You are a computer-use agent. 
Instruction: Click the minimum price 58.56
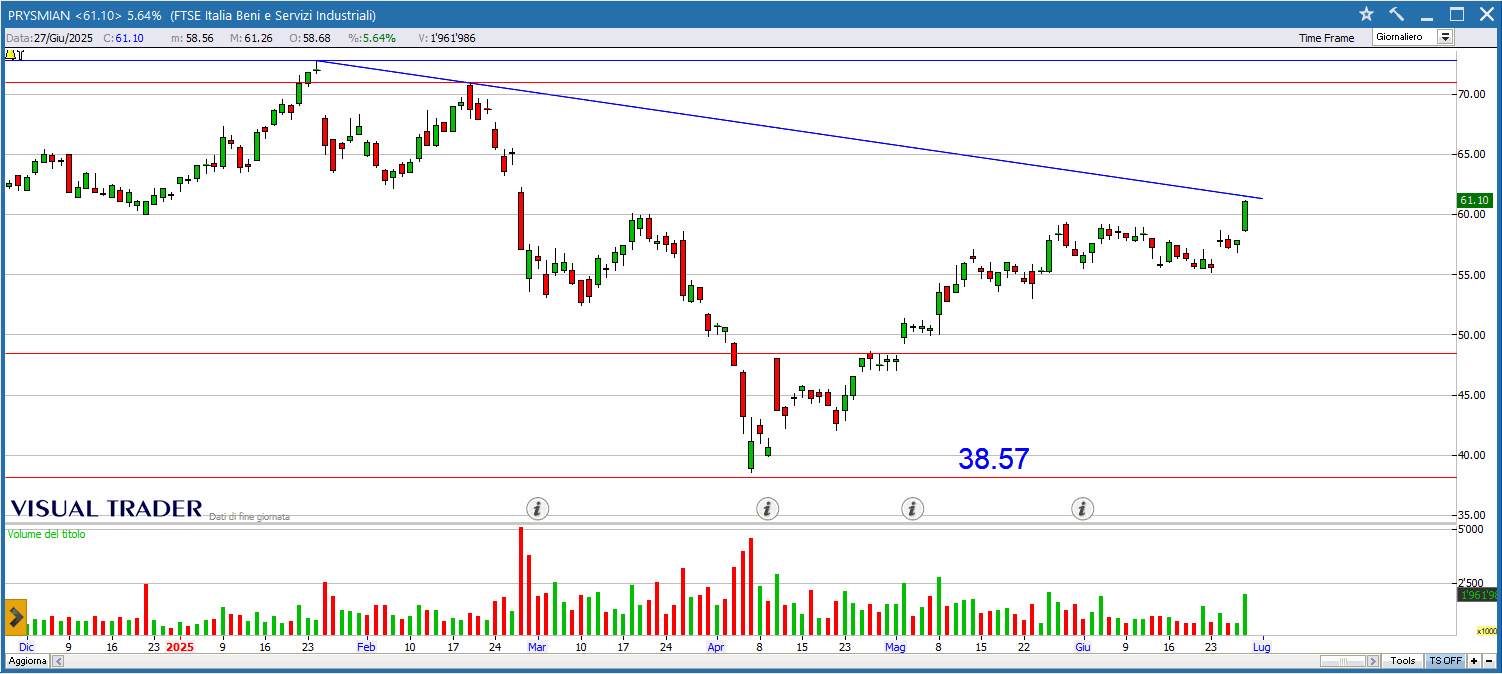tap(199, 38)
